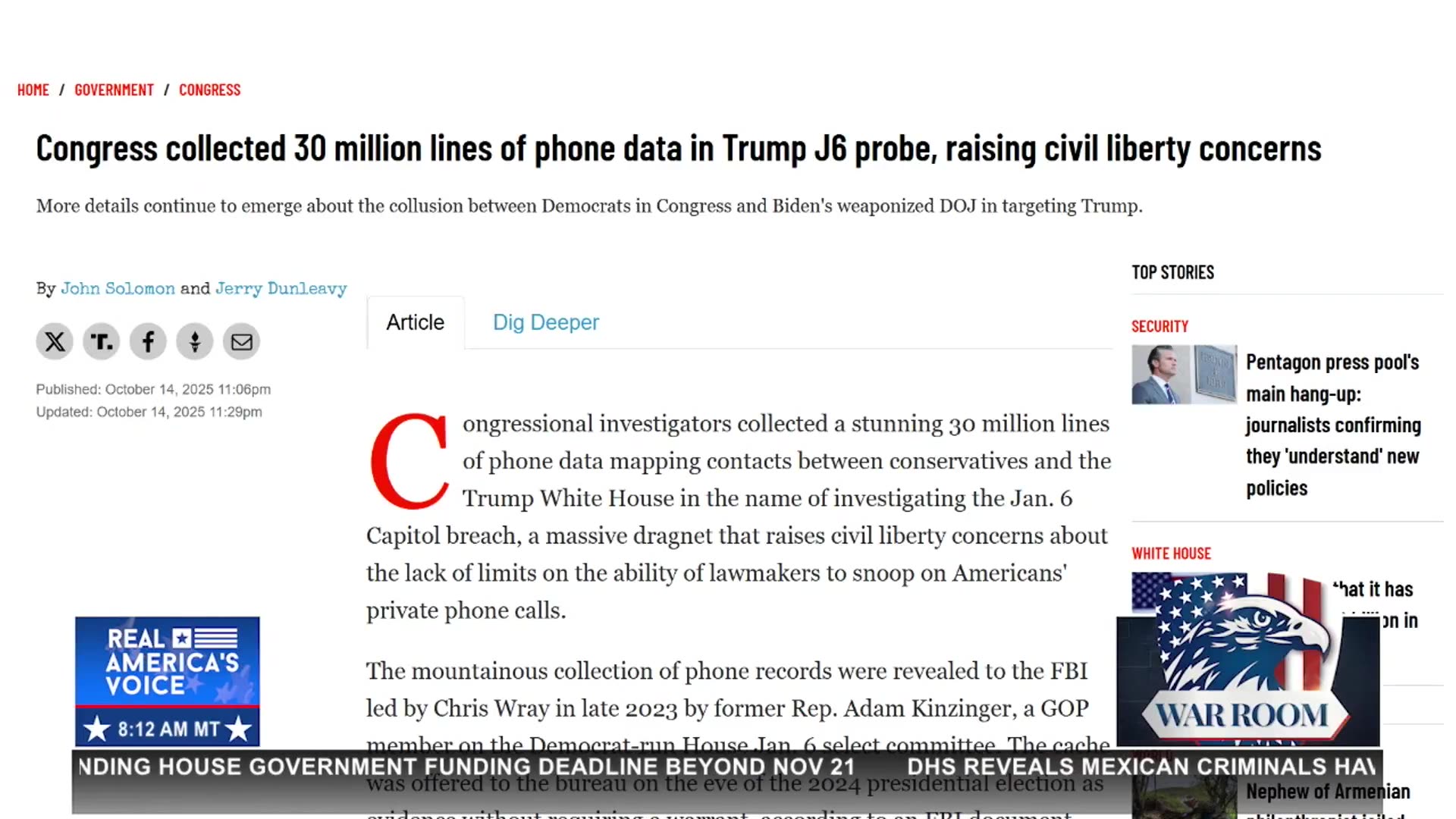
Task: Email the article using envelope icon
Action: coord(241,342)
